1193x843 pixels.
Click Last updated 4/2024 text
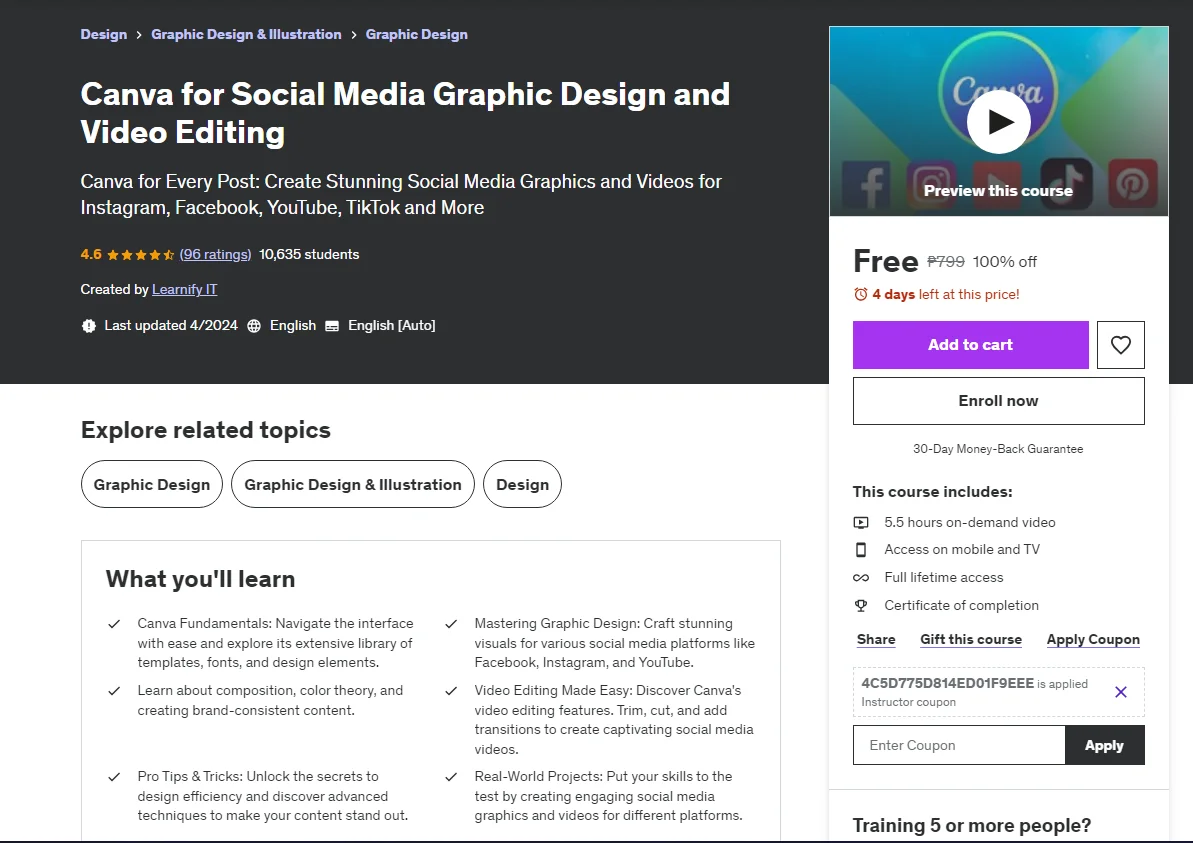click(x=171, y=326)
